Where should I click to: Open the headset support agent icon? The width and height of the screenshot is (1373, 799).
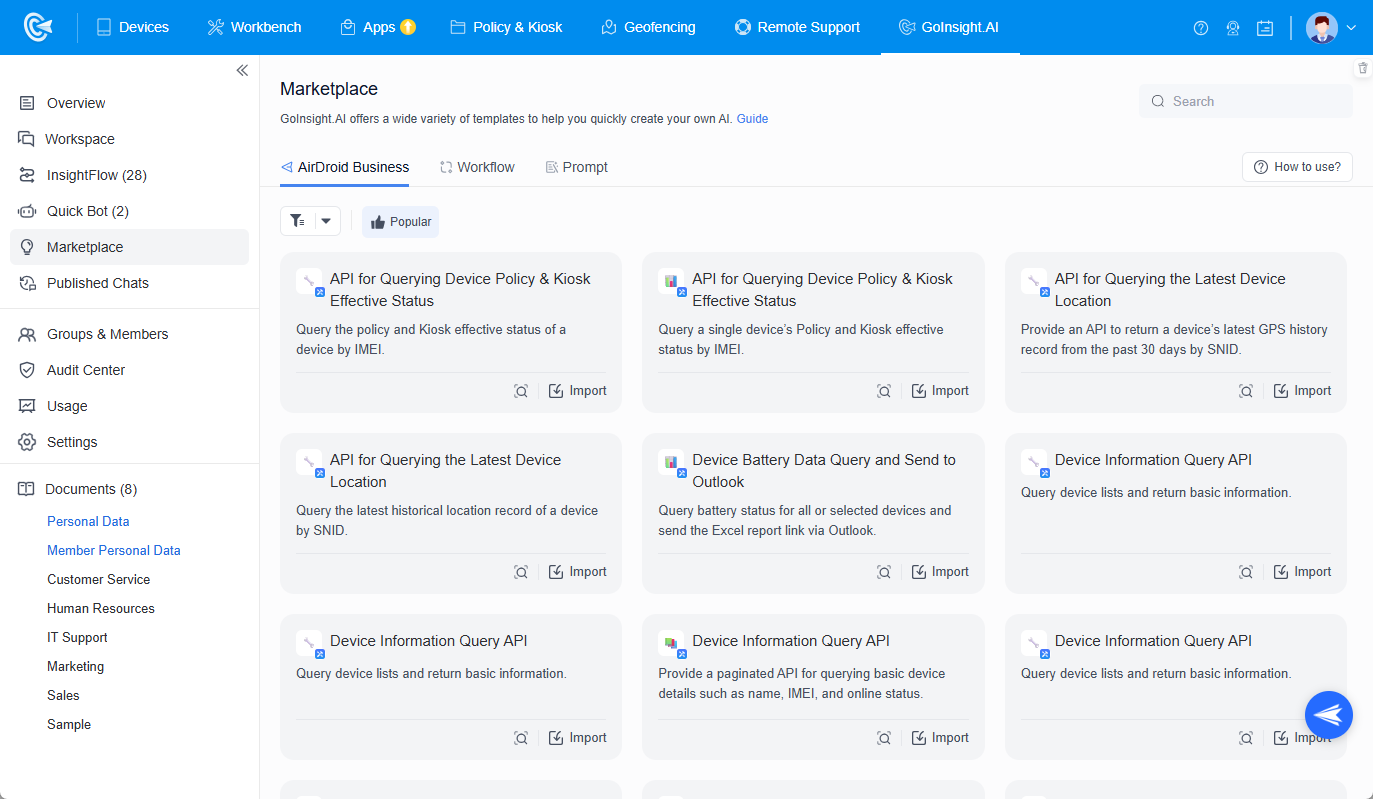[1233, 28]
